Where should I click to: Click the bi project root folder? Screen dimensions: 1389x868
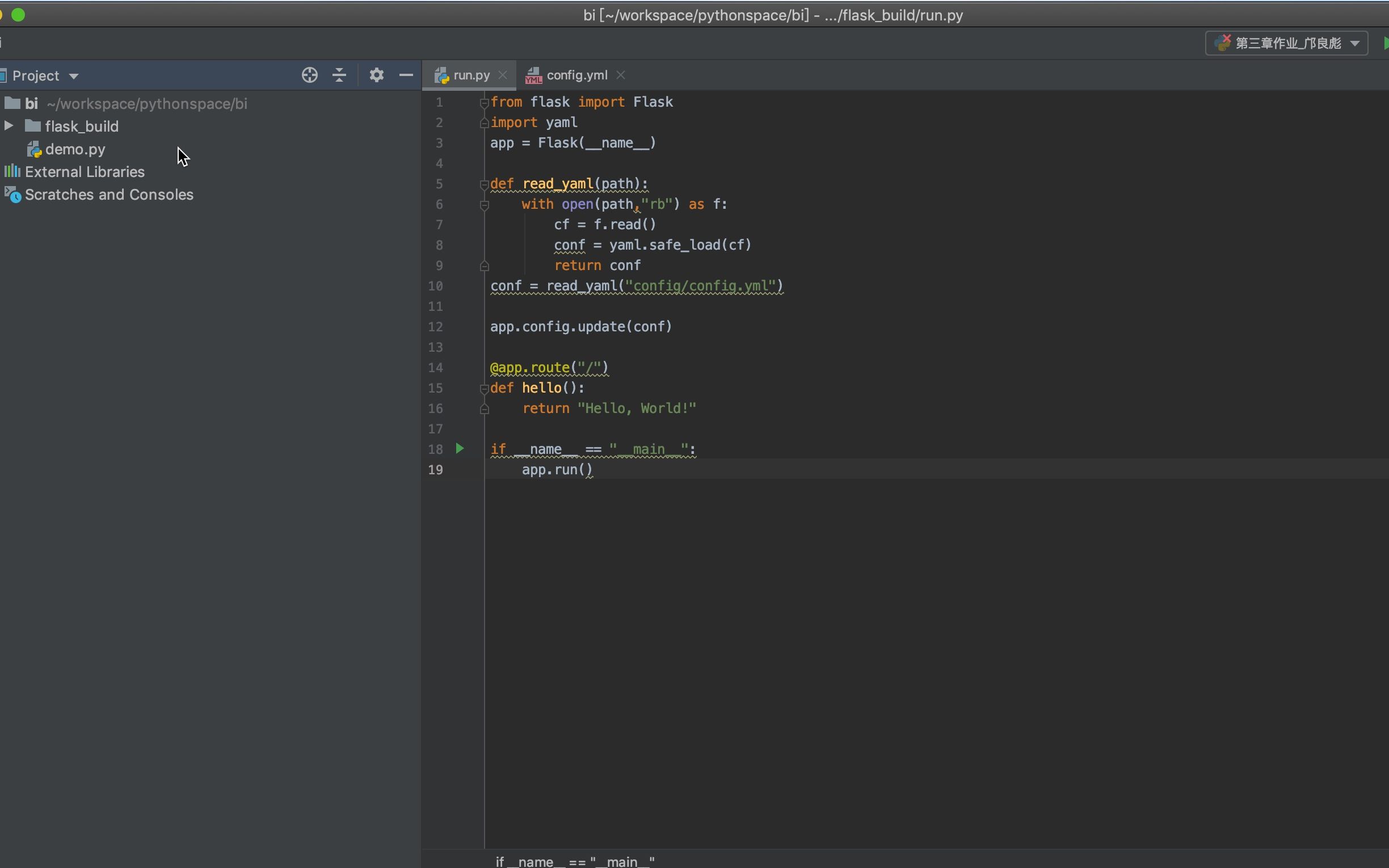tap(31, 103)
